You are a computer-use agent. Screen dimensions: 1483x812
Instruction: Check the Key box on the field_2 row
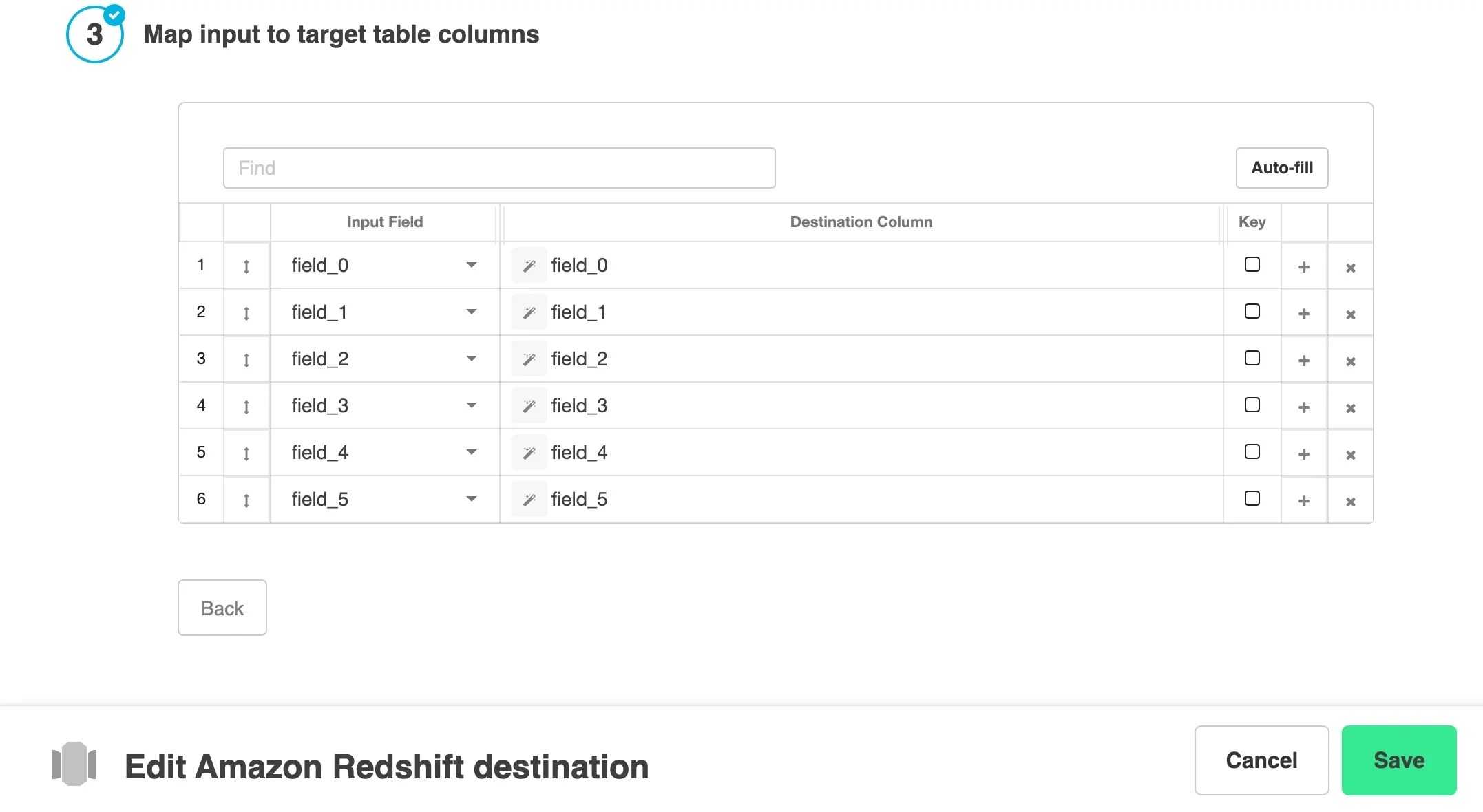[1252, 358]
